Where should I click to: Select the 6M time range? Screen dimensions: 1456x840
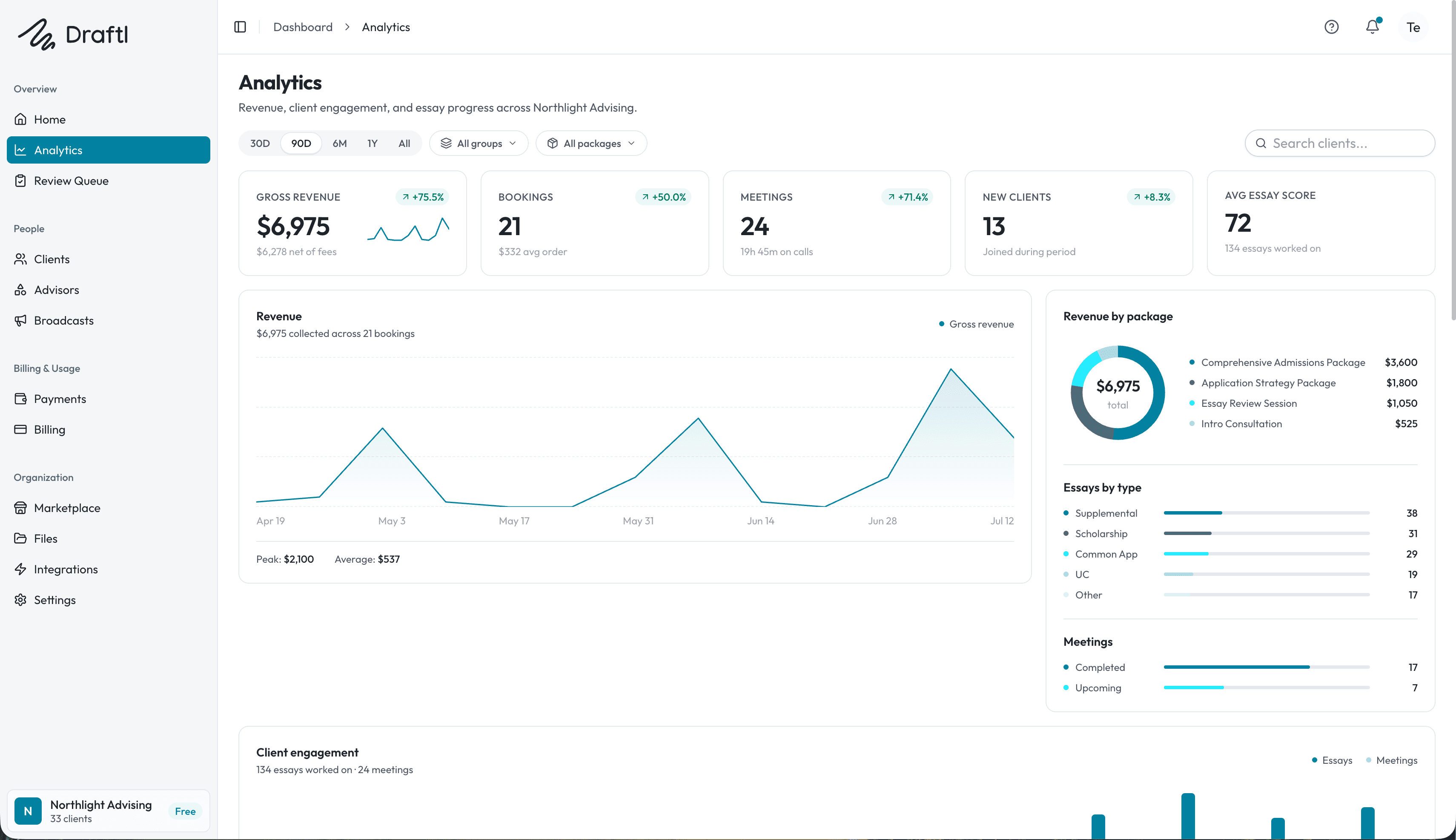340,143
